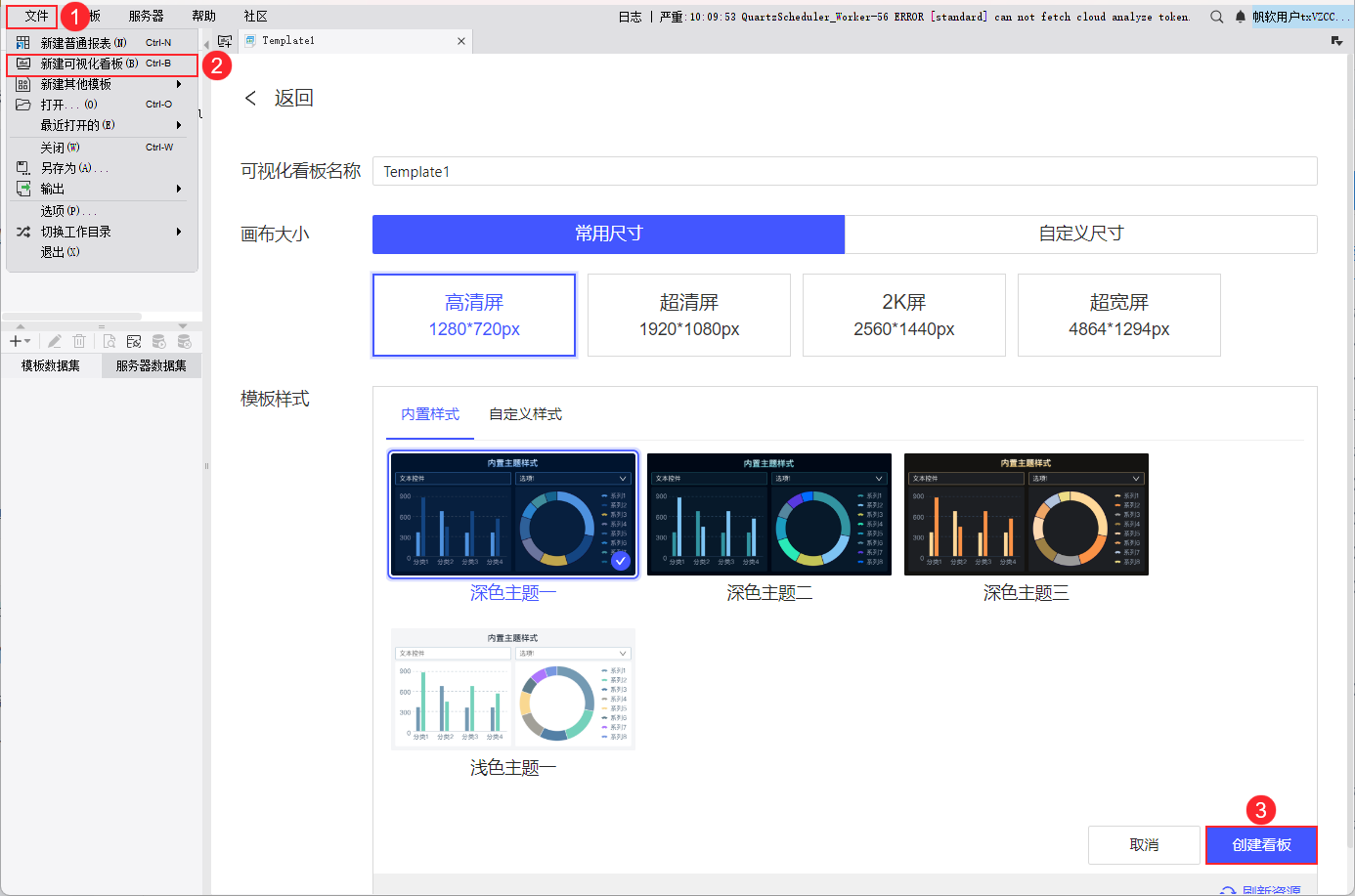Image resolution: width=1355 pixels, height=896 pixels.
Task: Switch to 模板数据集 tab
Action: click(51, 365)
